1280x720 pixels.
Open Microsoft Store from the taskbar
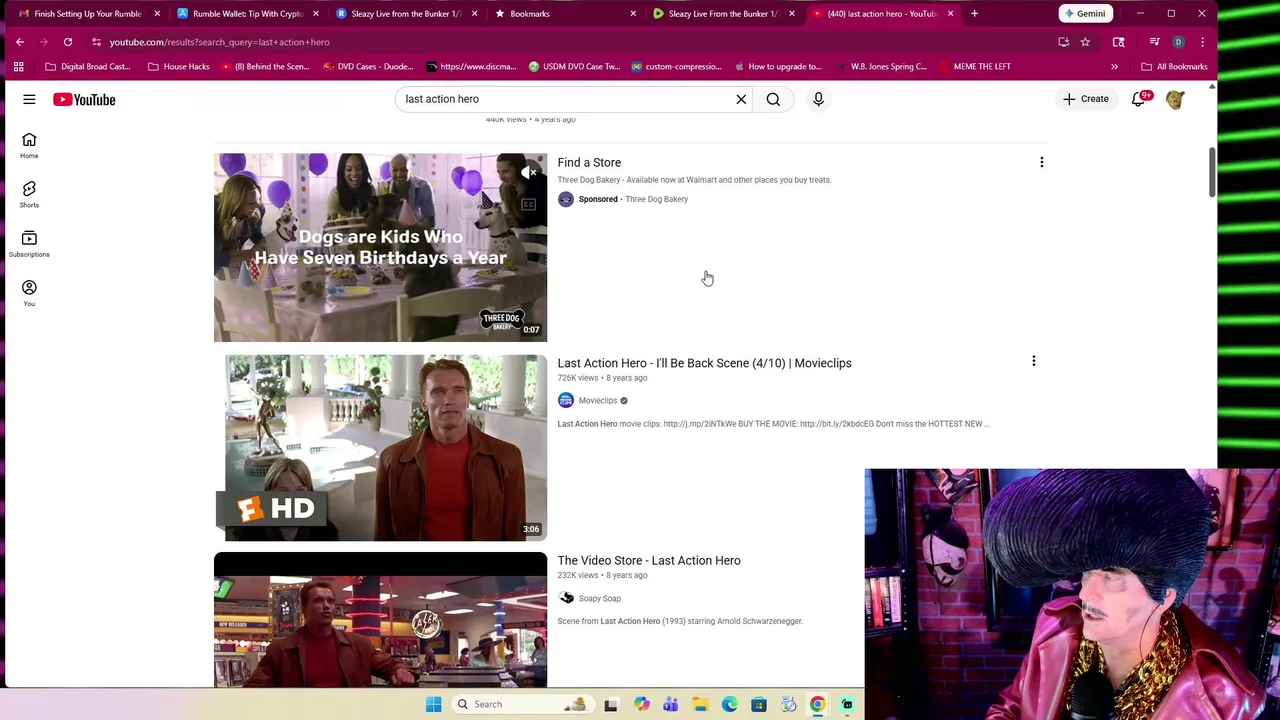tap(759, 704)
